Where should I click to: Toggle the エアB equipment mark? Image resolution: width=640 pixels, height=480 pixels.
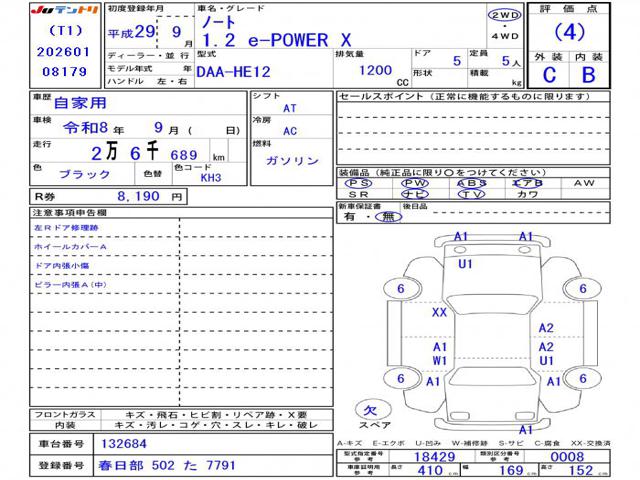(x=527, y=183)
